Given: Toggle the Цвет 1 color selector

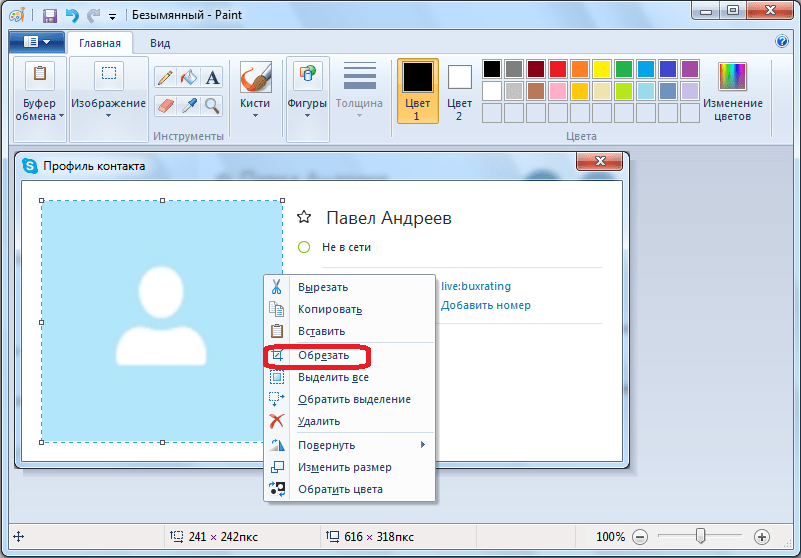Looking at the screenshot, I should pyautogui.click(x=418, y=90).
